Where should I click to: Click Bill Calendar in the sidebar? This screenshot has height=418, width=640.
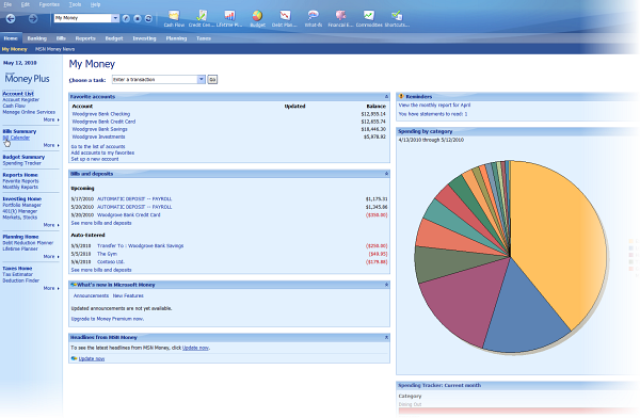17,137
